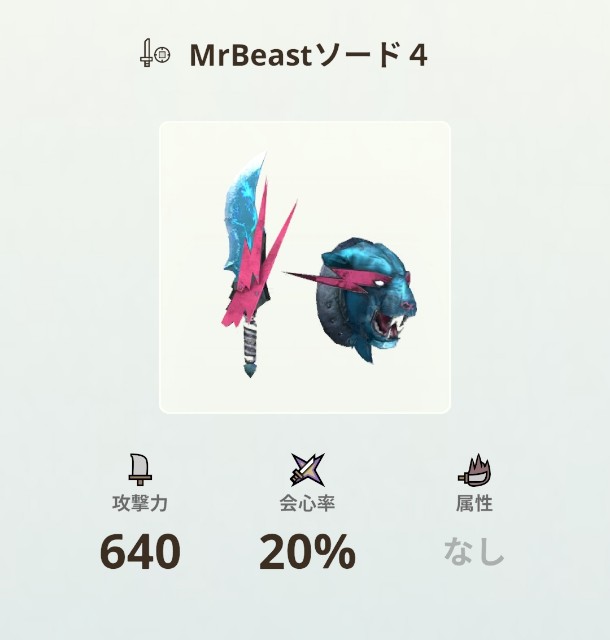Click the flaming blade element icon

[x=474, y=470]
